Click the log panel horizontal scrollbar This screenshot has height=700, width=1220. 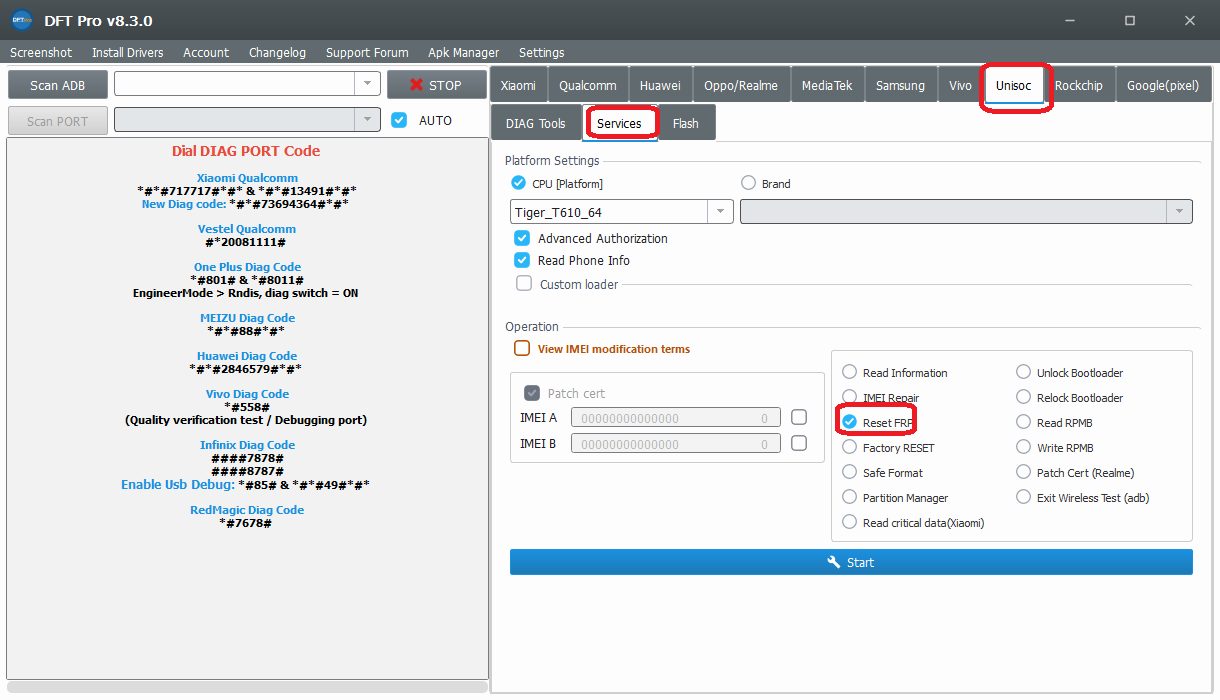point(247,687)
